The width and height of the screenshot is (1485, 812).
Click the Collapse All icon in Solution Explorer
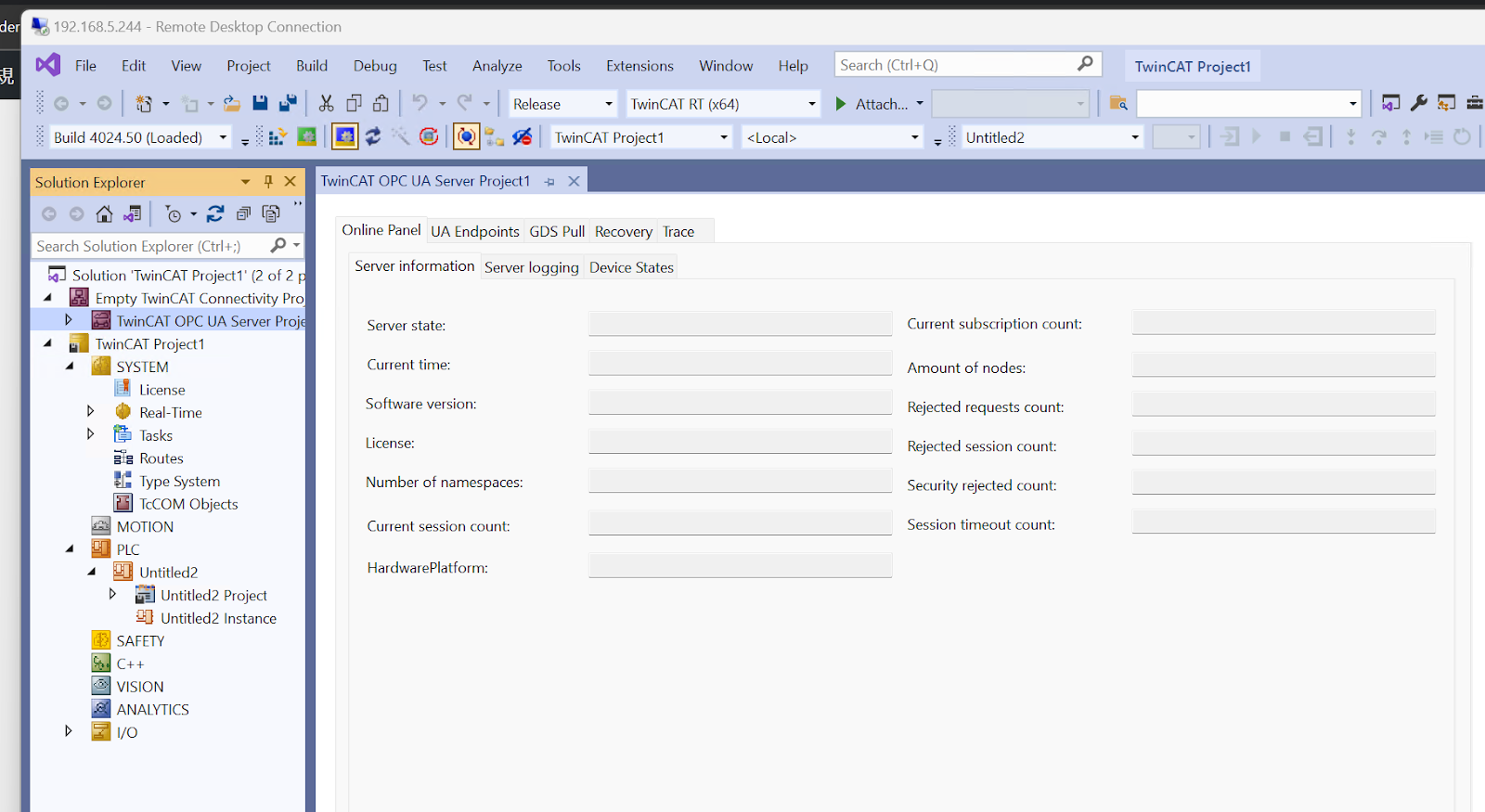[243, 214]
